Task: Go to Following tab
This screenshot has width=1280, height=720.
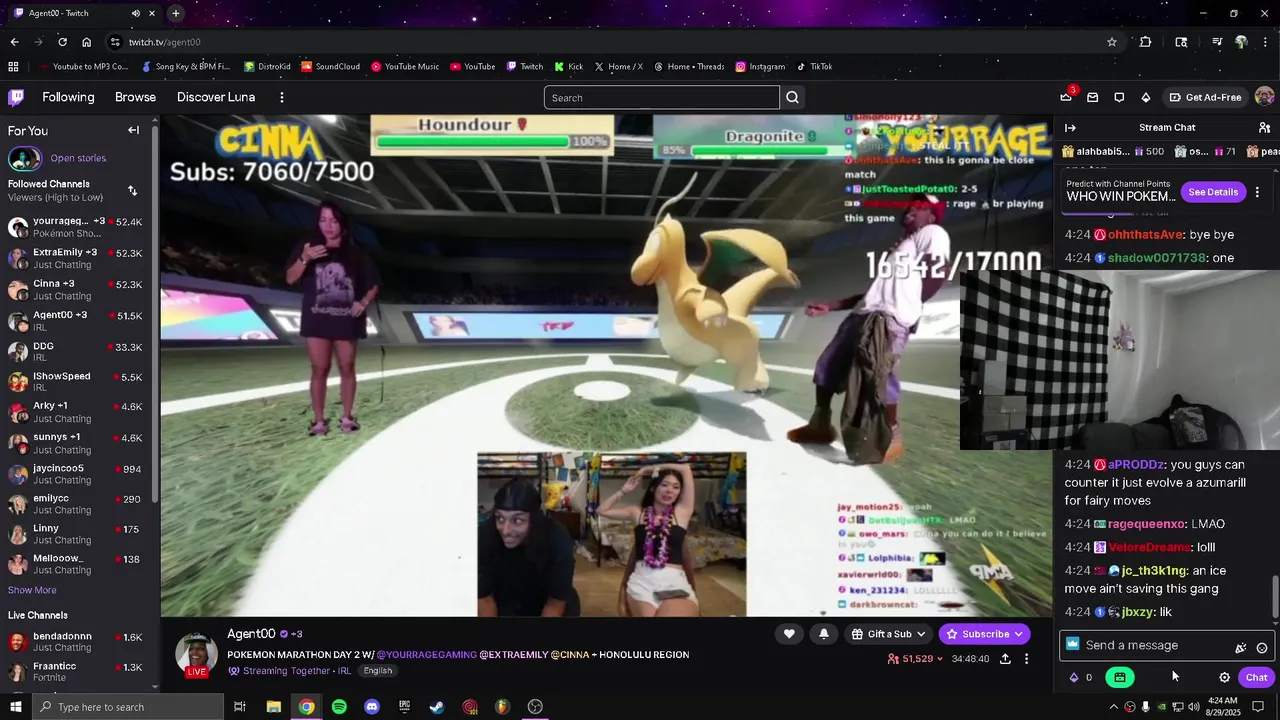Action: (x=68, y=97)
